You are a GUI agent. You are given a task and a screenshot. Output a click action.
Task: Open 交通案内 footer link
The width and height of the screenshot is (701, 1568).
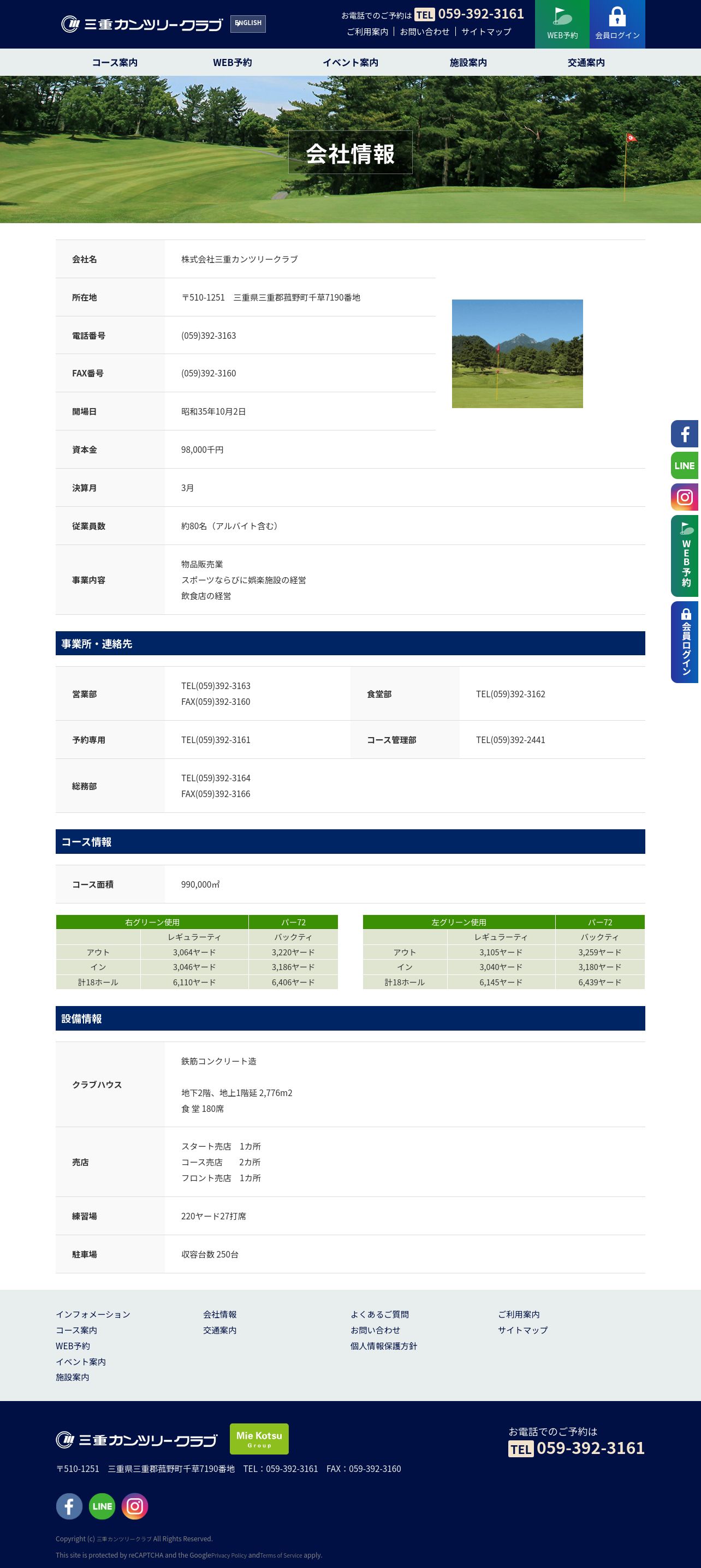(220, 1330)
